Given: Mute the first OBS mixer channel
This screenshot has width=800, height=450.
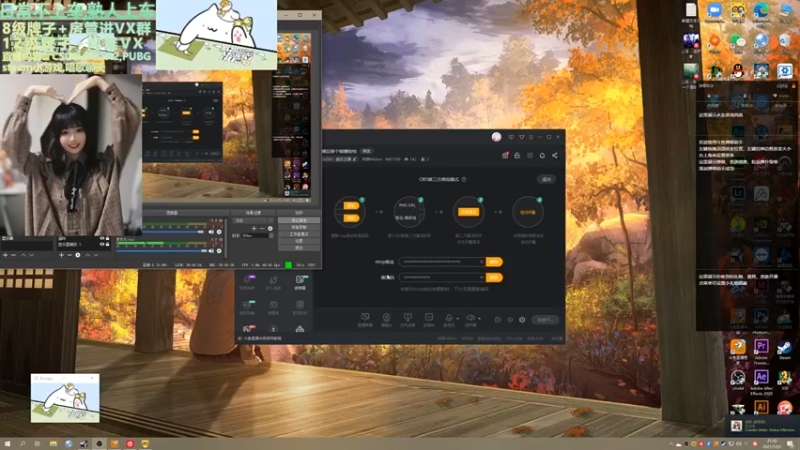Looking at the screenshot, I should tap(211, 232).
